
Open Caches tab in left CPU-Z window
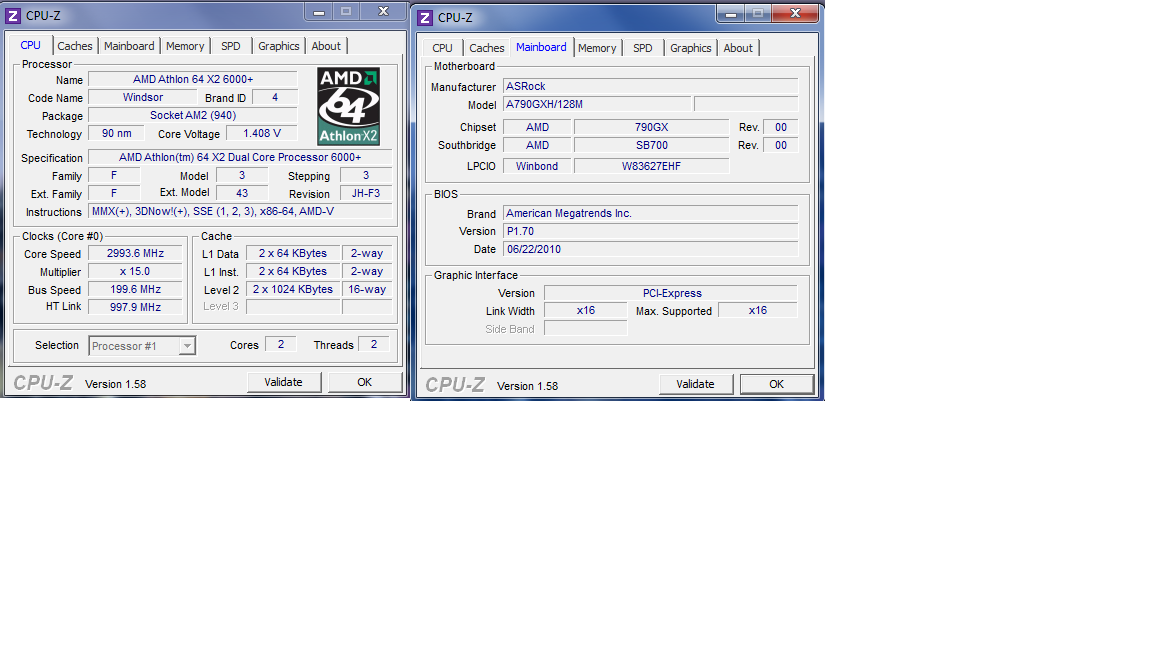click(75, 46)
